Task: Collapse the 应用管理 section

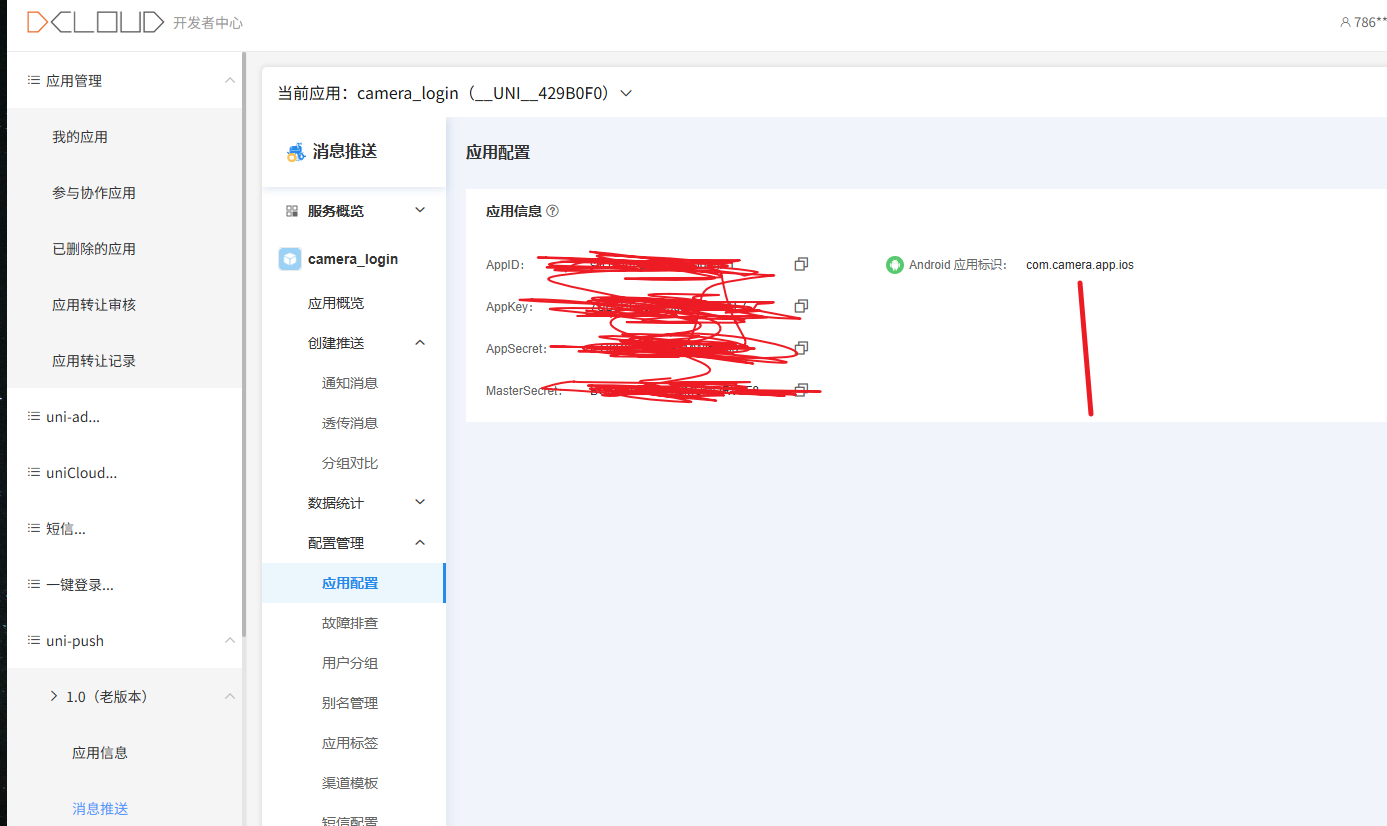Action: 230,80
